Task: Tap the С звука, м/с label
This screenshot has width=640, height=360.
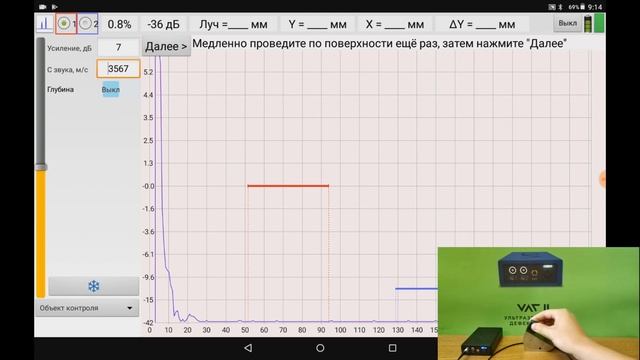Action: [67, 70]
